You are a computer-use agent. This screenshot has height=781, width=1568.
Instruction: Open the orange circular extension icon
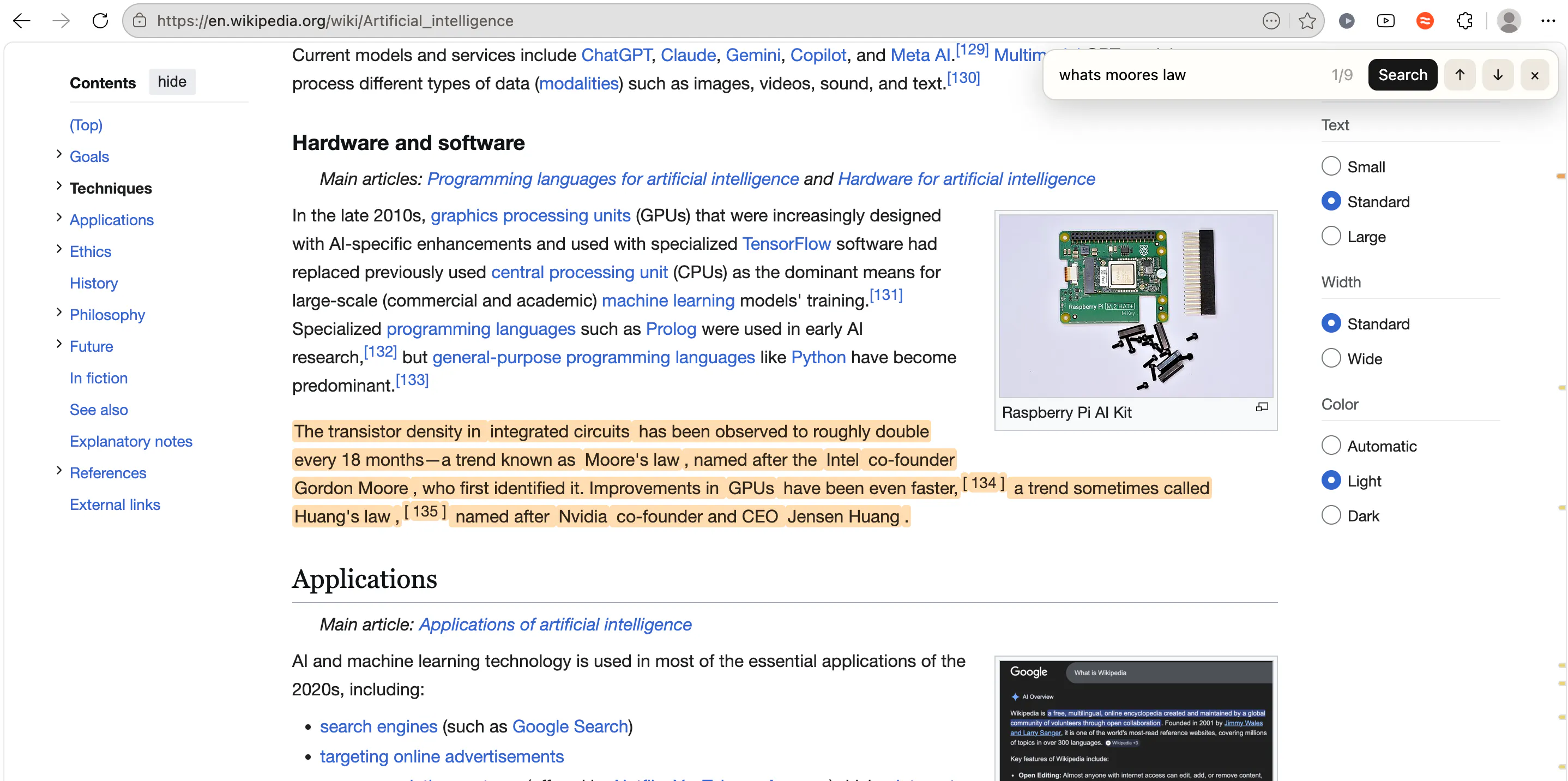pos(1425,21)
